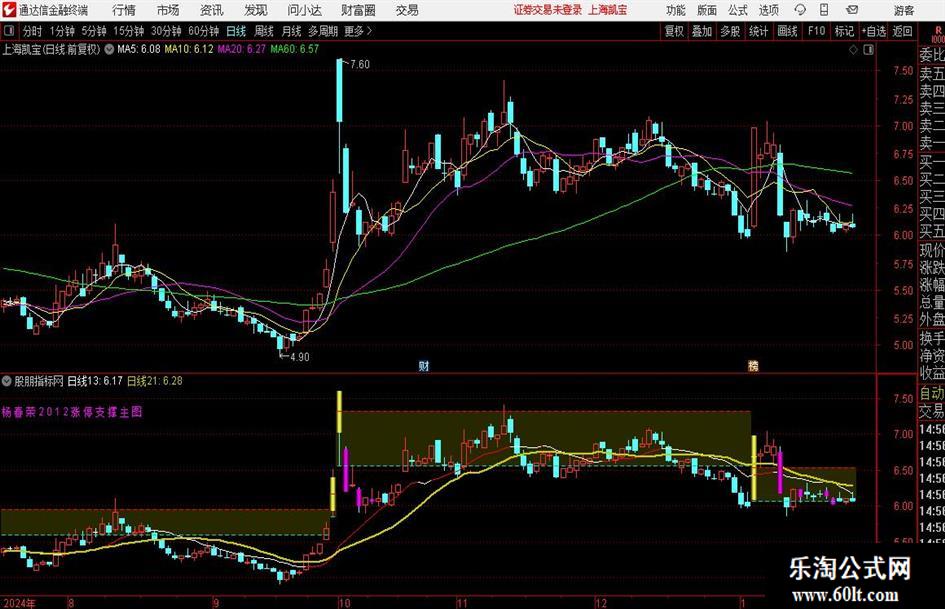Open the 问小达 menu
This screenshot has height=609, width=945.
tap(304, 10)
